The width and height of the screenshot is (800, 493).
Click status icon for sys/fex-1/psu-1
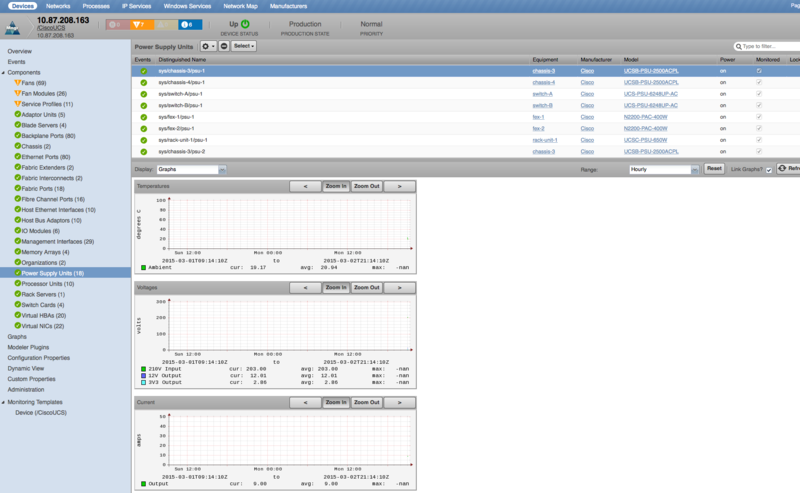tap(144, 117)
